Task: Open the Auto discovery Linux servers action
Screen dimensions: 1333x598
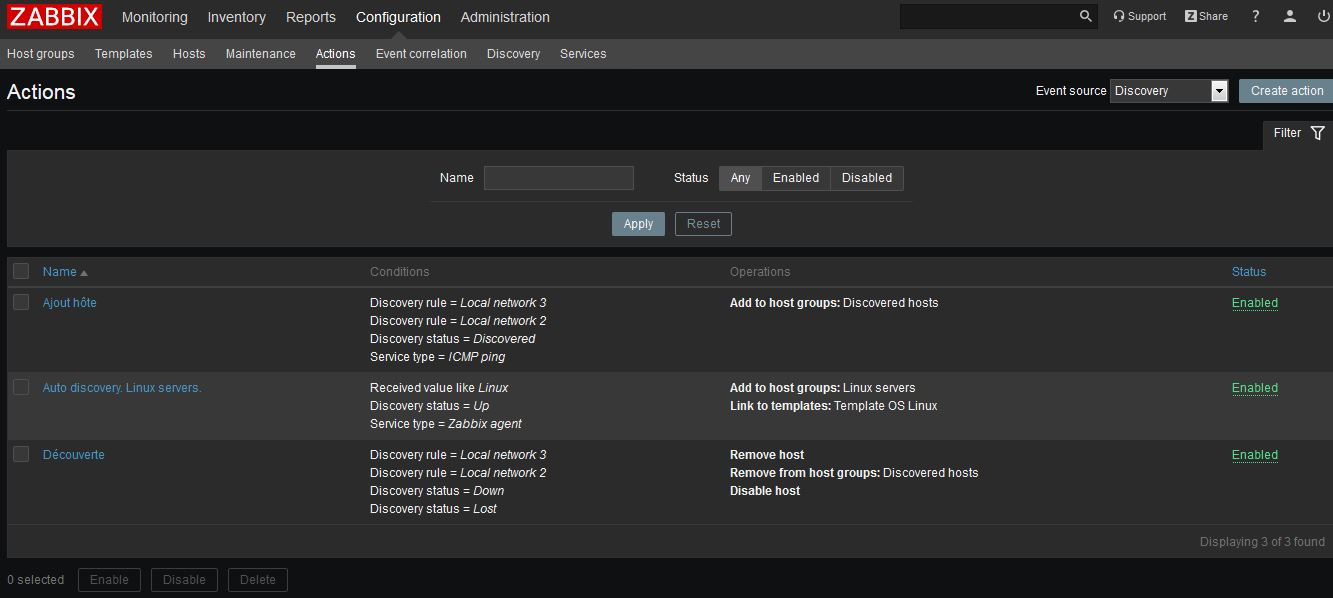Action: click(121, 387)
